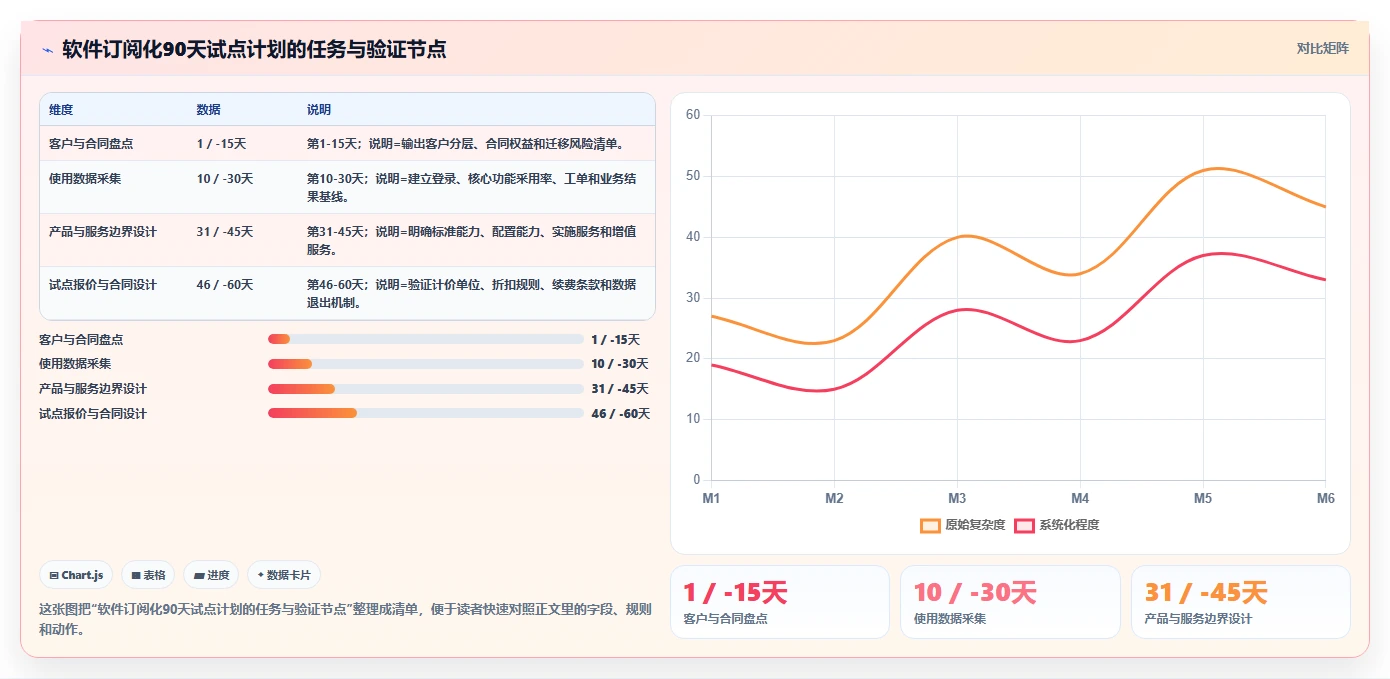Viewport: 1390px width, 679px height.
Task: Click the M1 axis label
Action: (x=711, y=498)
